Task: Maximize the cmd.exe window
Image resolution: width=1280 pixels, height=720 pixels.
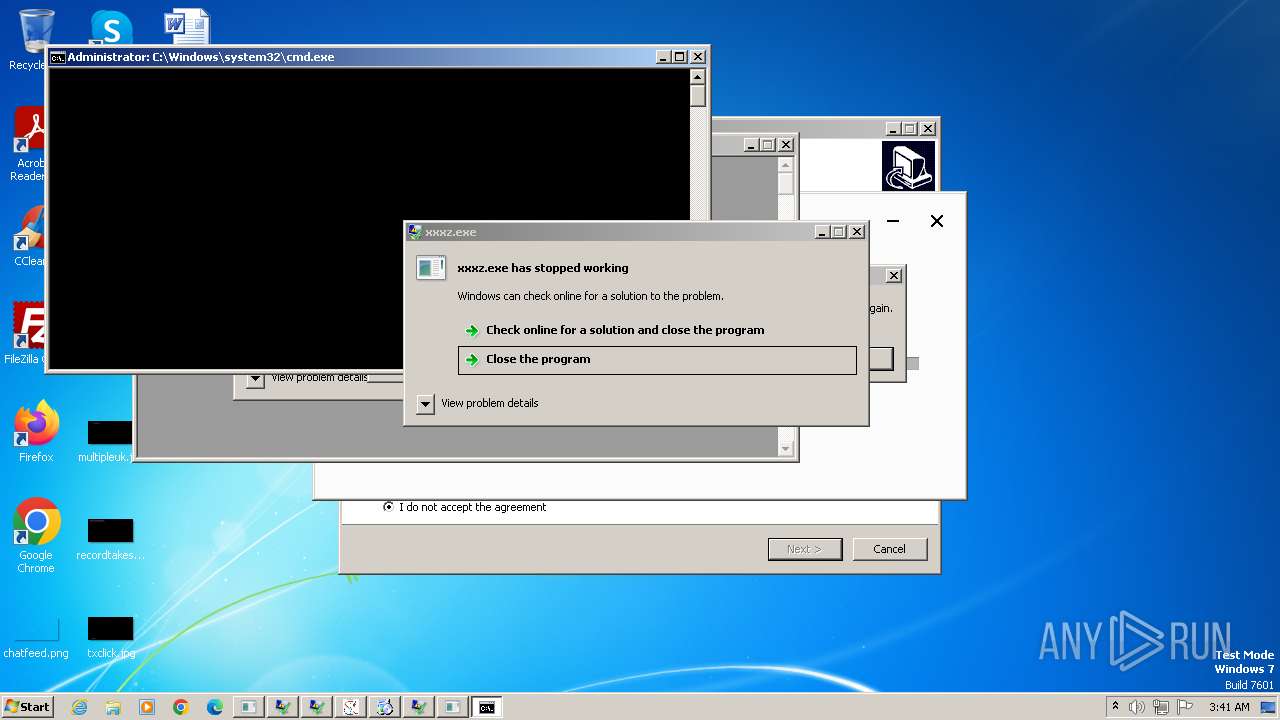Action: click(680, 57)
